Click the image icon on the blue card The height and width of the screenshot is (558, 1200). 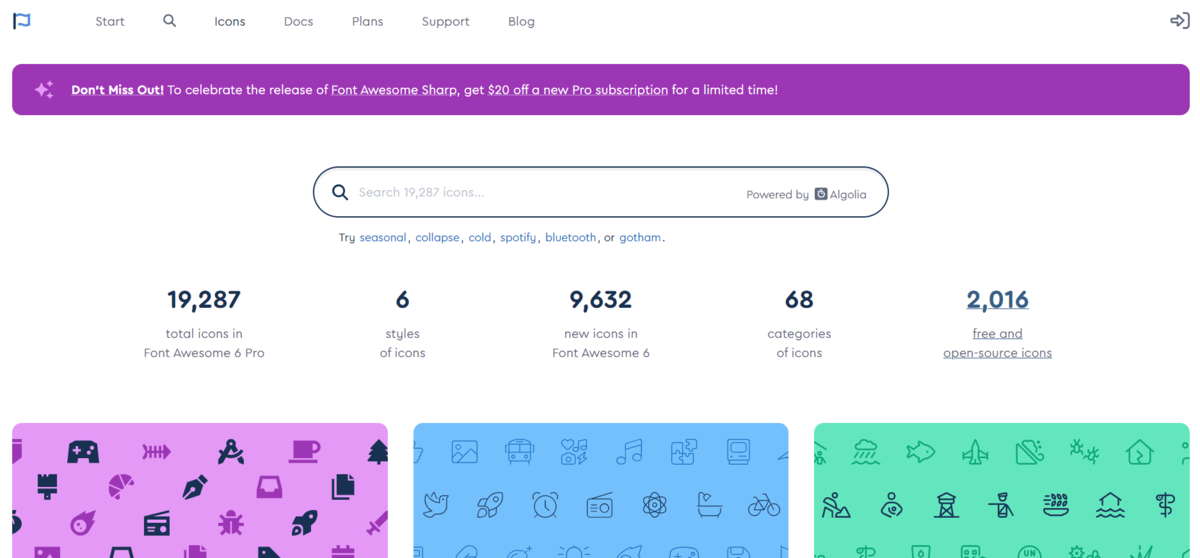[x=464, y=452]
